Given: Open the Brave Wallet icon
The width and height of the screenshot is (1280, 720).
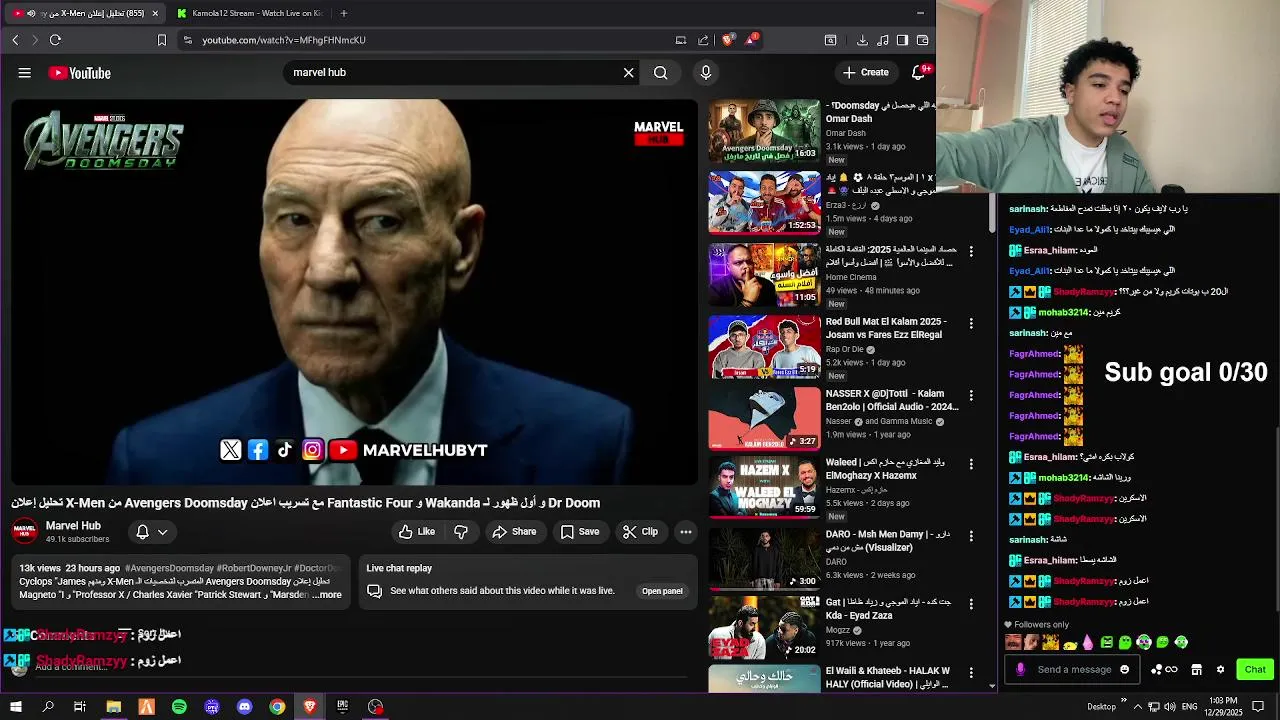Looking at the screenshot, I should [x=922, y=40].
